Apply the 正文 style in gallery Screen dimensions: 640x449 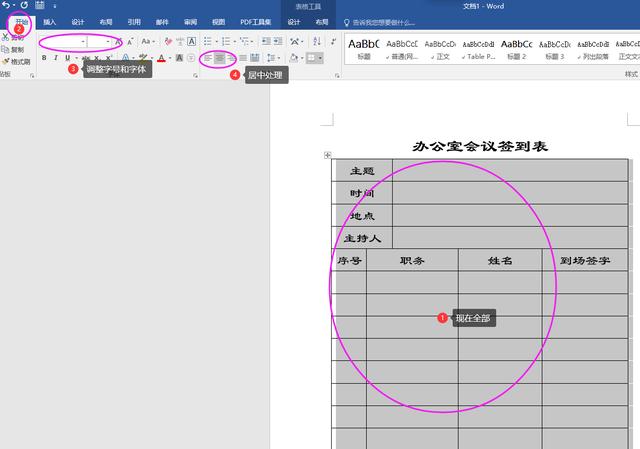click(440, 49)
